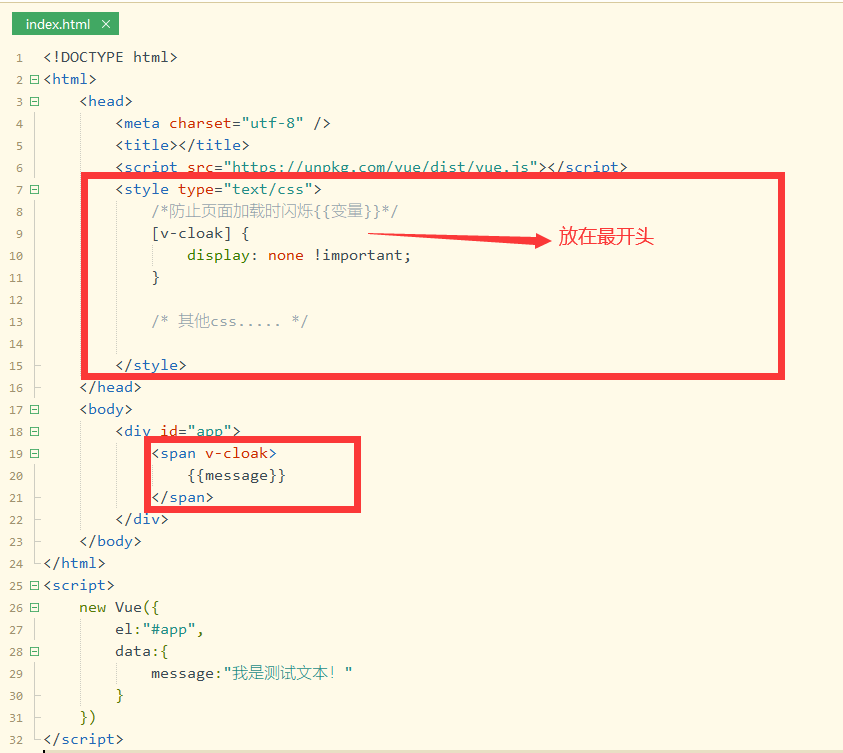Screen dimensions: 843x753
Task: Click line number 16 in gutter
Action: tap(16, 388)
